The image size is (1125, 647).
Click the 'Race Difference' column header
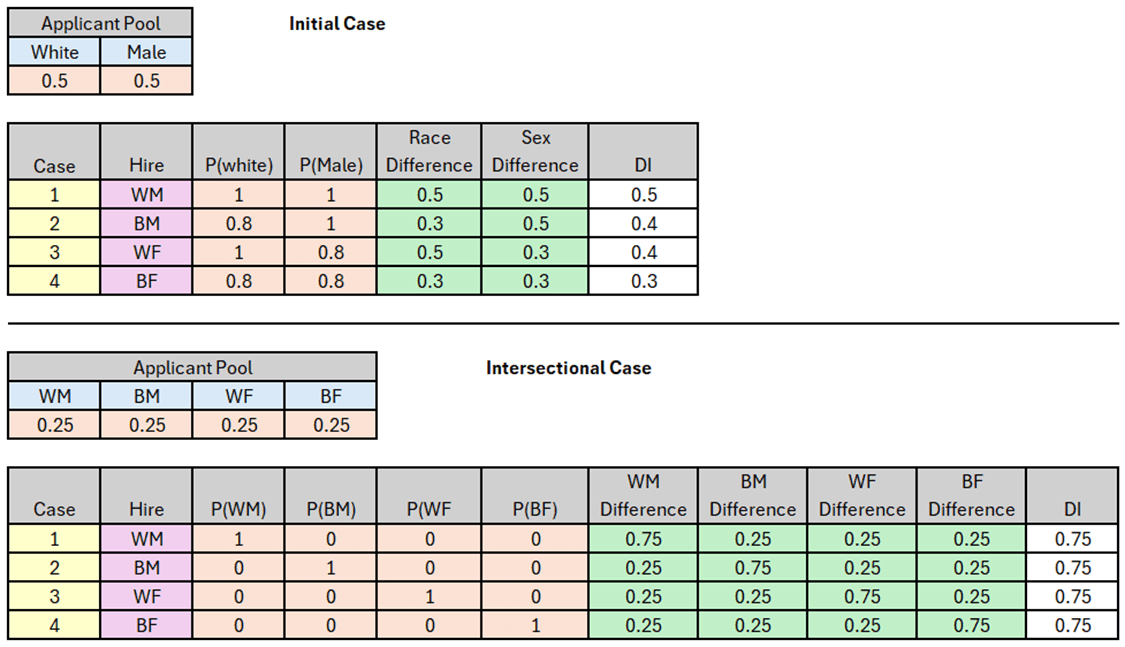pyautogui.click(x=429, y=151)
